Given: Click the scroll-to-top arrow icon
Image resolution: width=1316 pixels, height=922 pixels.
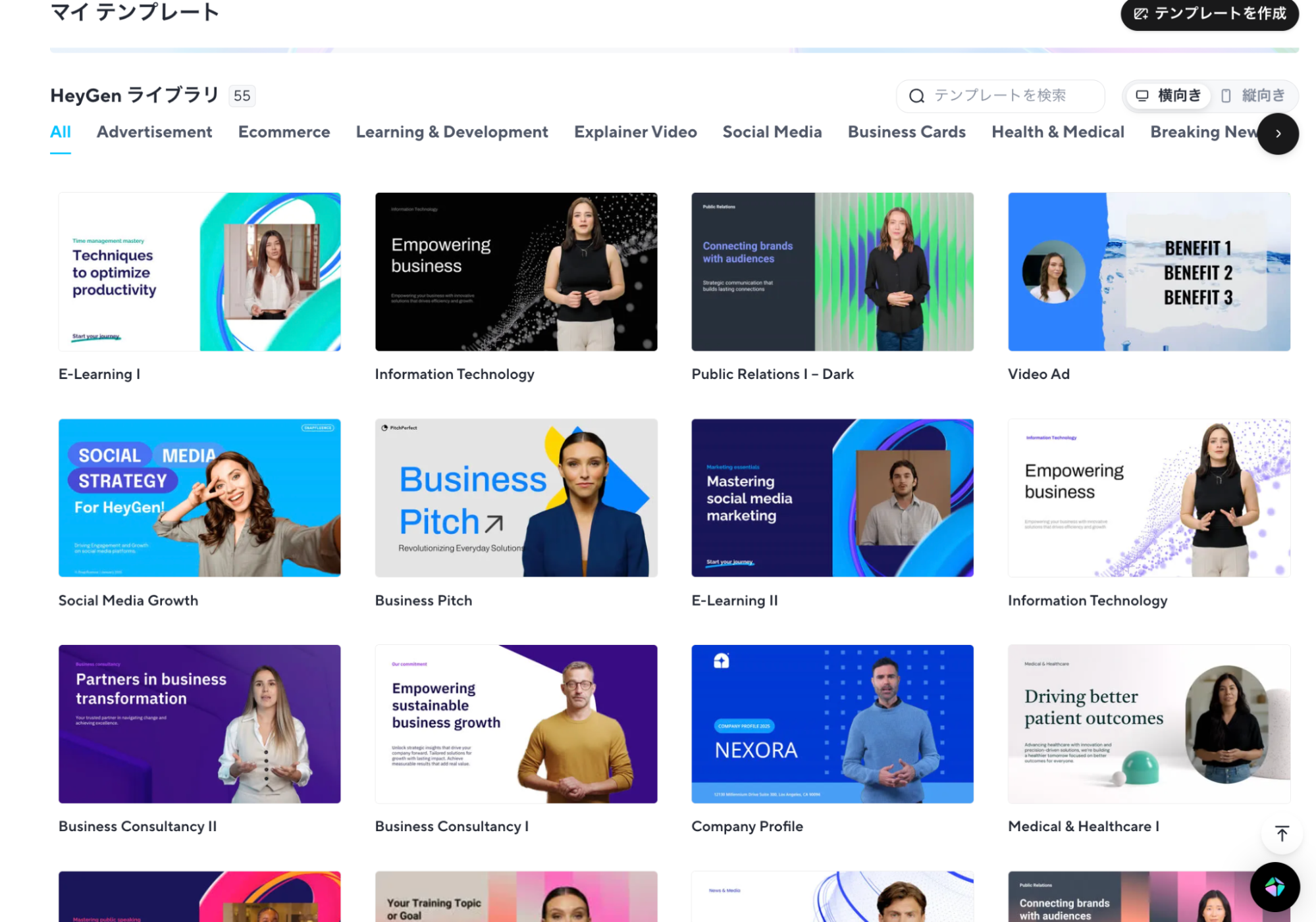Looking at the screenshot, I should pyautogui.click(x=1281, y=834).
